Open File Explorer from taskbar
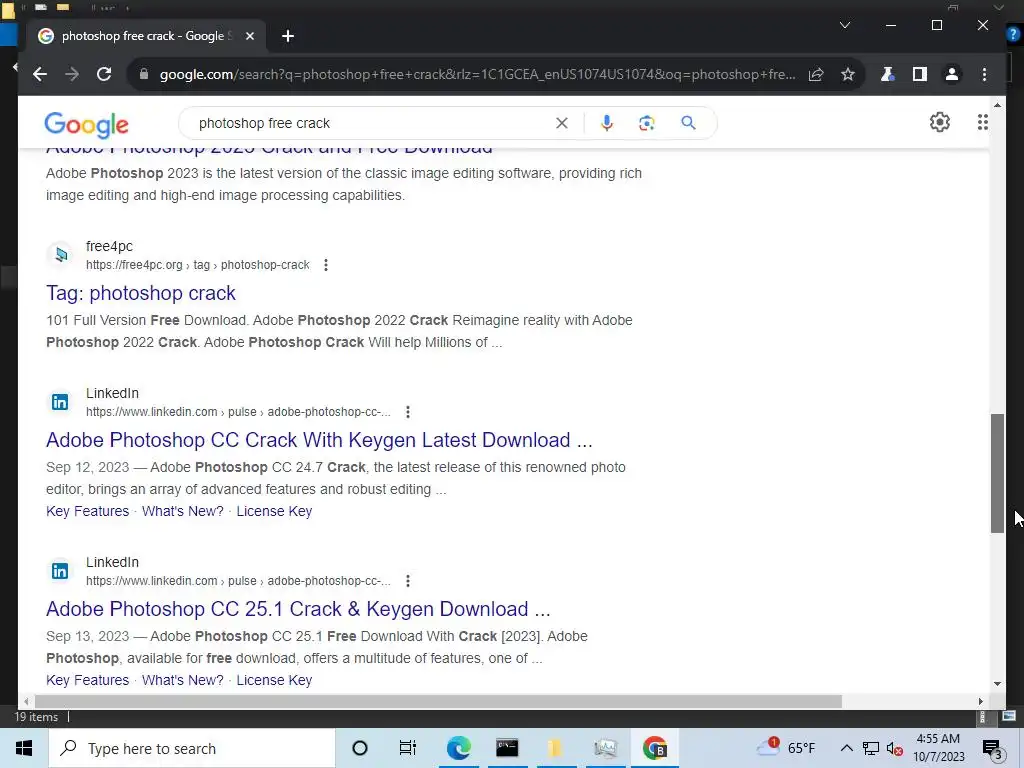Image resolution: width=1024 pixels, height=768 pixels. [x=555, y=748]
